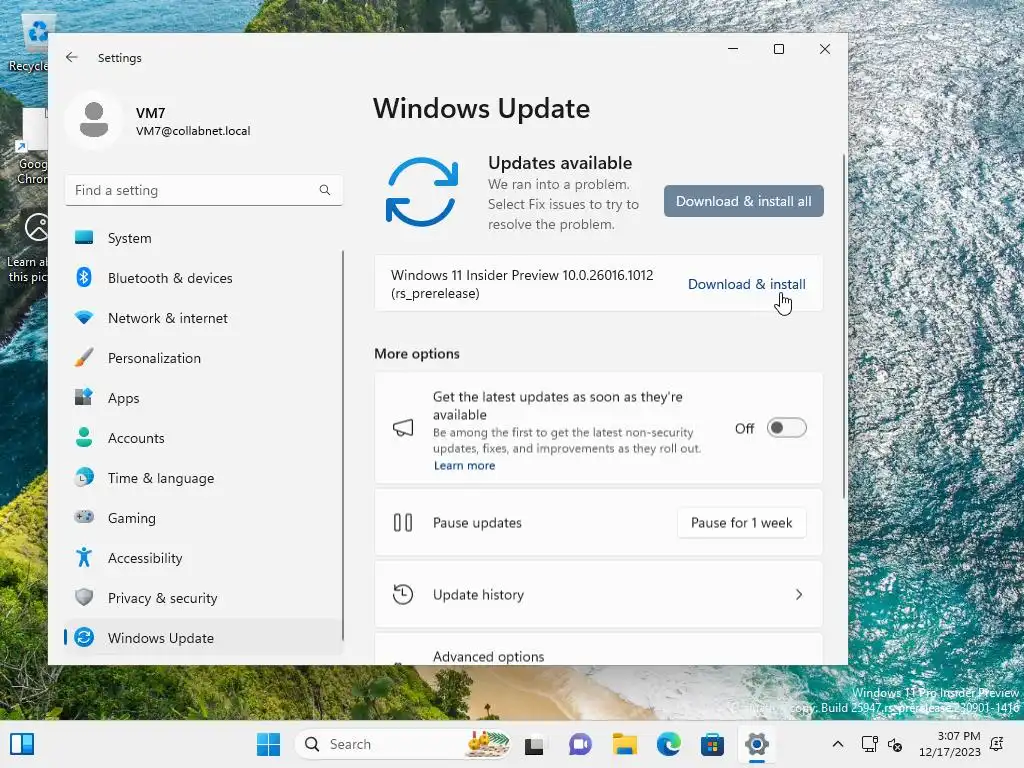
Task: Click the clock showing 3:07 PM on the taskbar
Action: pos(958,736)
